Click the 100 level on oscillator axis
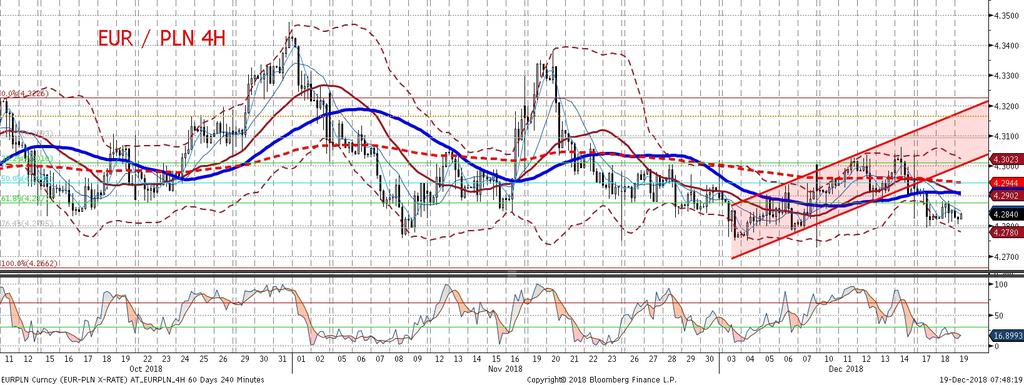 [x=1000, y=285]
